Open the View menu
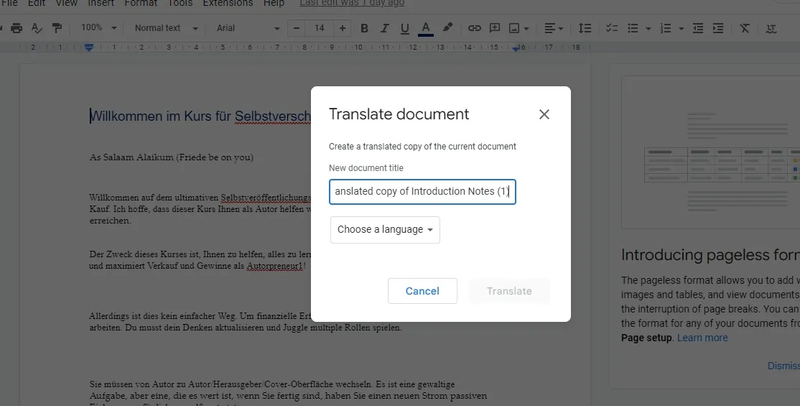 coord(66,3)
